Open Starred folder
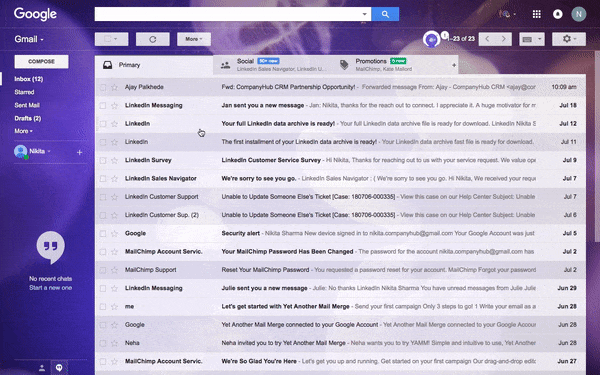The width and height of the screenshot is (600, 375). click(24, 92)
